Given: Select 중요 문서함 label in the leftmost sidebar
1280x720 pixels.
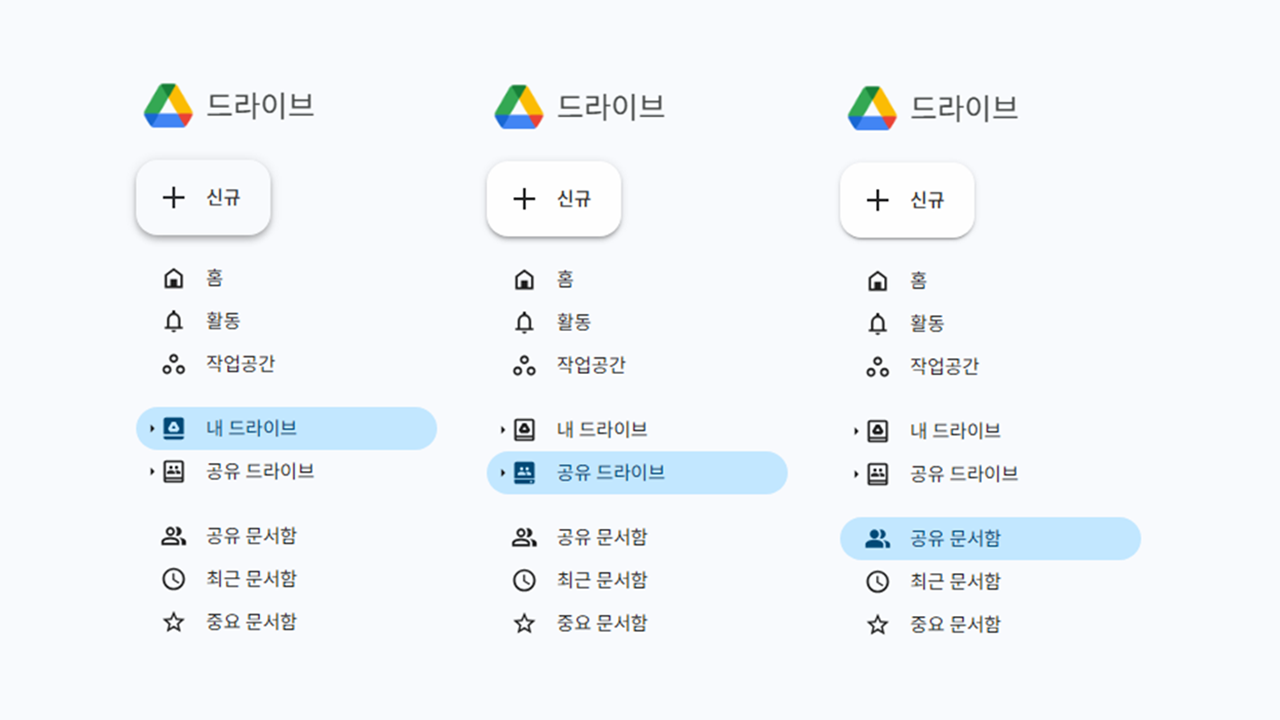Looking at the screenshot, I should click(251, 622).
